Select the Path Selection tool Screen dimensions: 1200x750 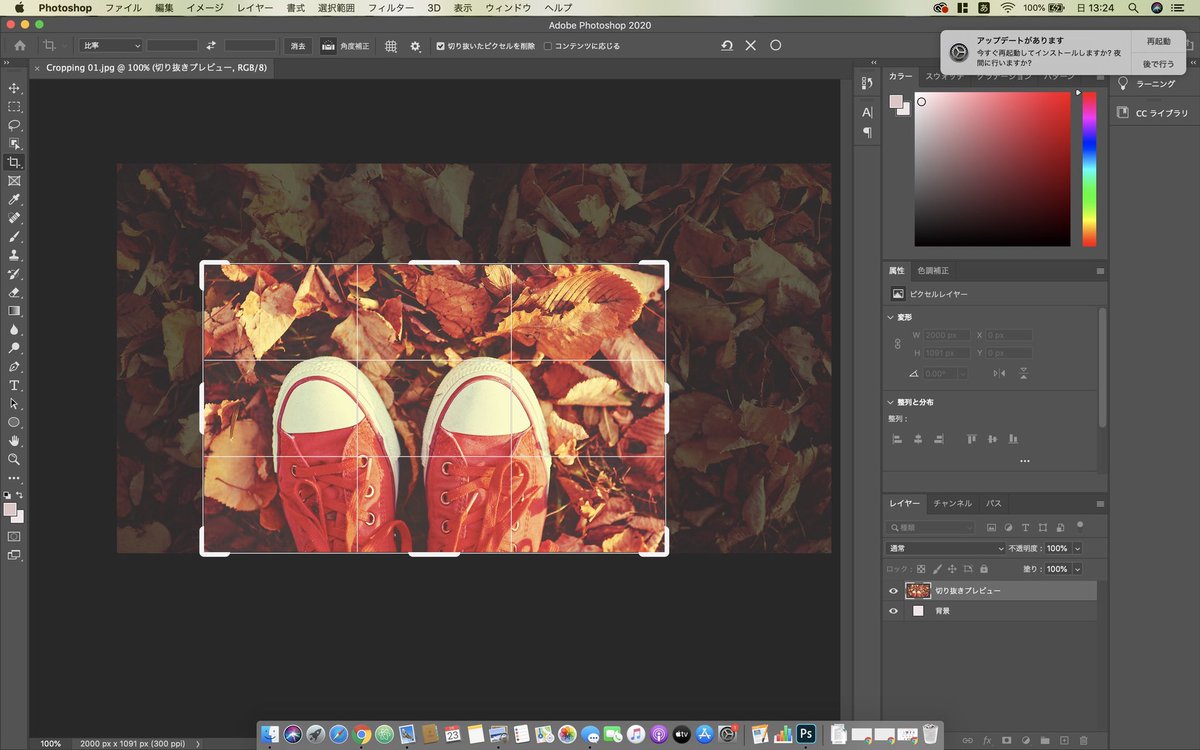point(14,404)
